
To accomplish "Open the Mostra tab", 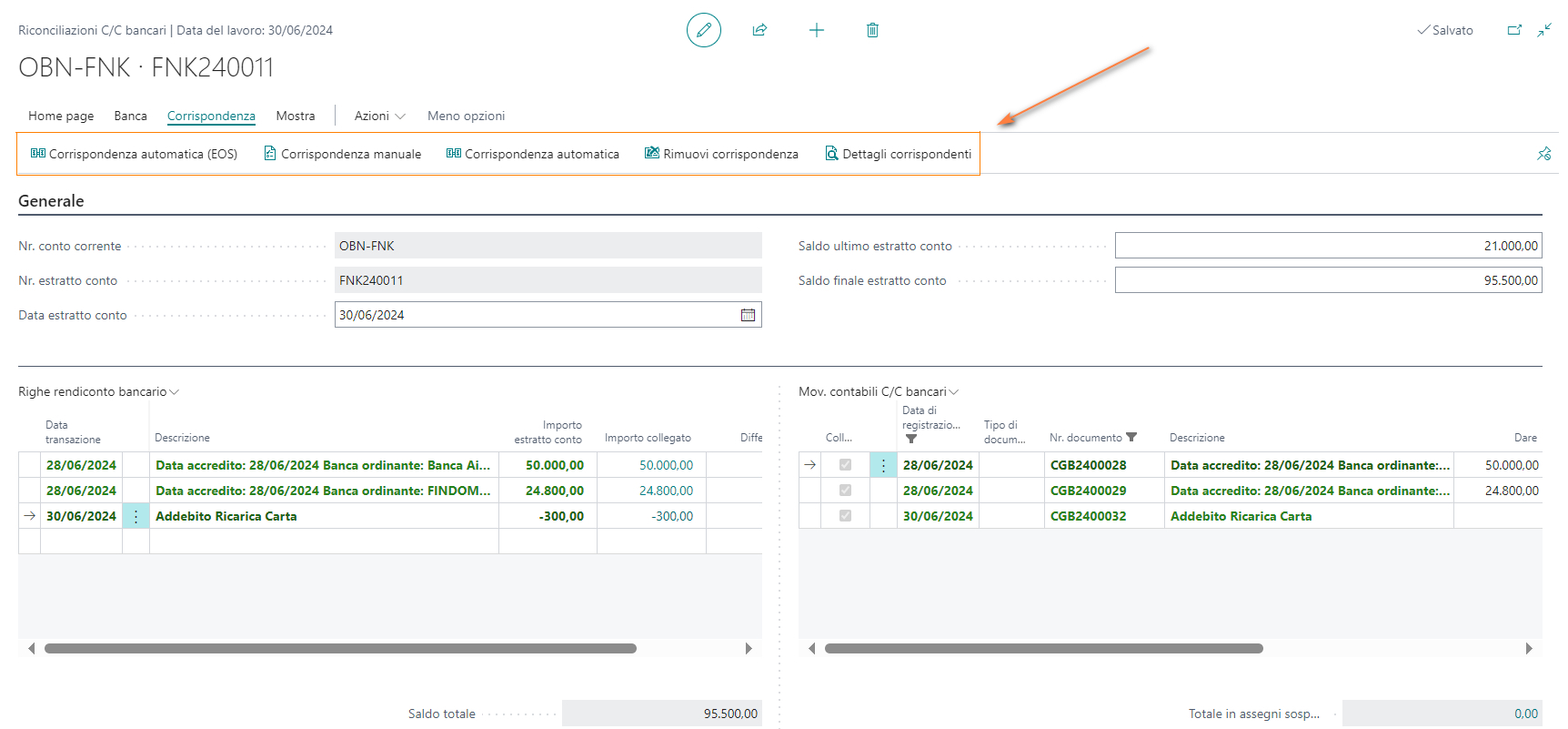I will (296, 116).
